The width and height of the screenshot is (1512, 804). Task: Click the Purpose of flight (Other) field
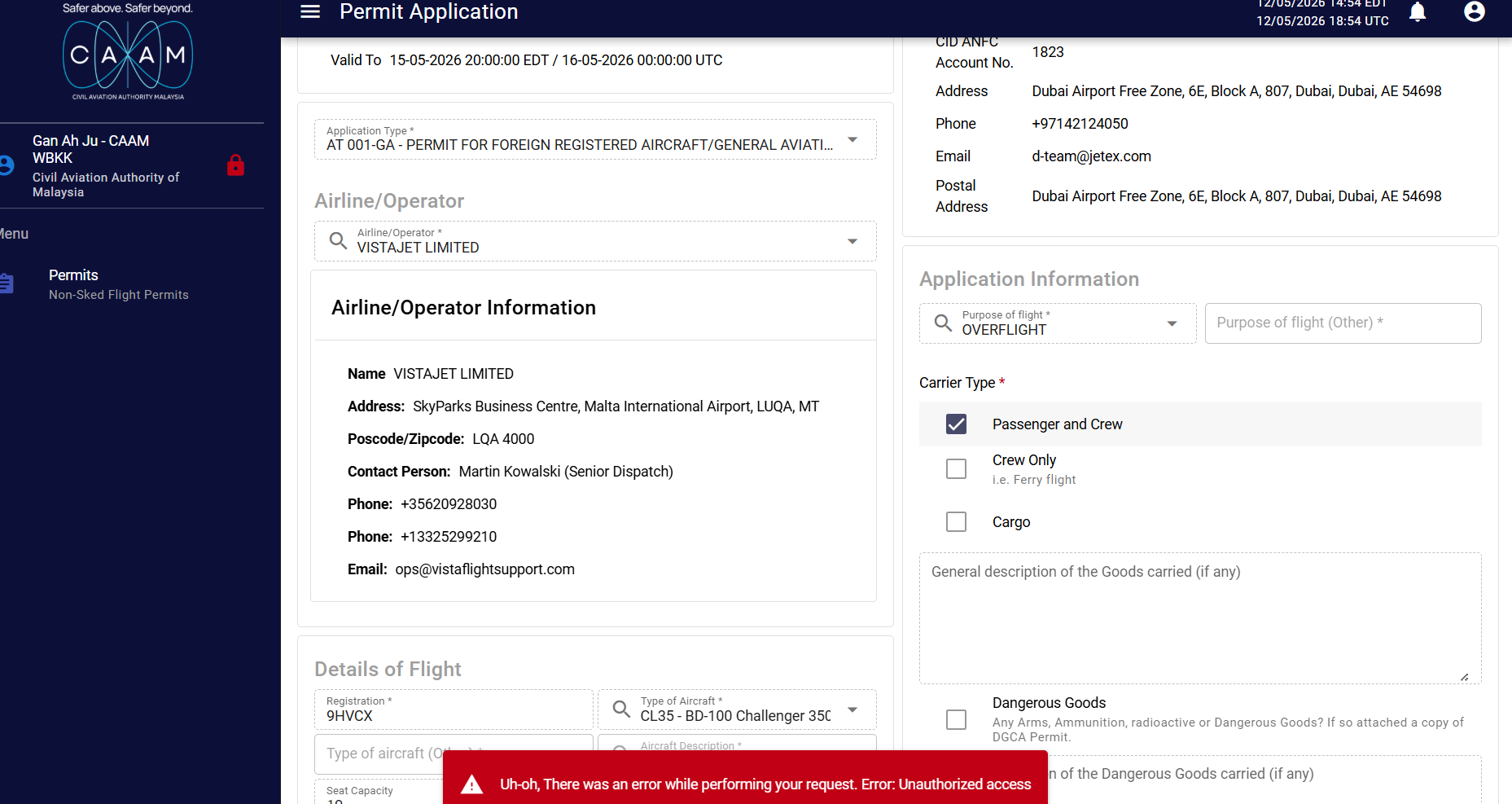(1343, 323)
